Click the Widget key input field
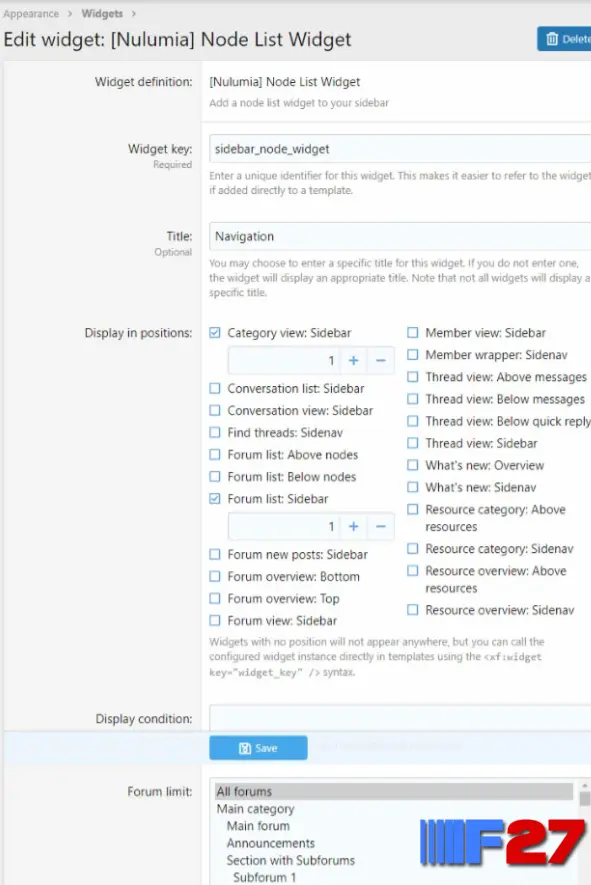591x885 pixels. point(400,149)
